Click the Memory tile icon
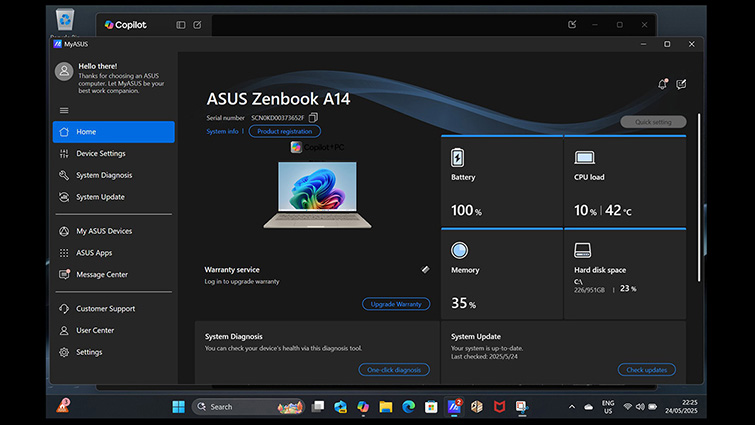The image size is (755, 425). coord(459,250)
